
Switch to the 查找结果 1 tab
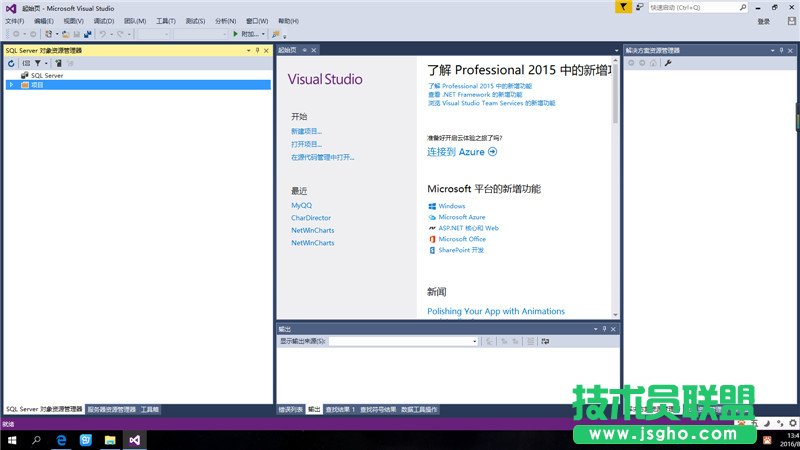[x=340, y=409]
